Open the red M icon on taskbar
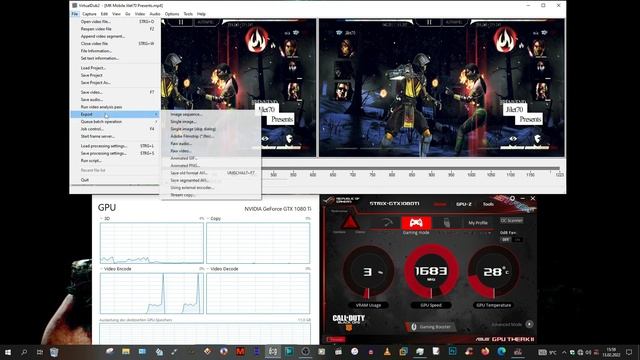Screen dimensions: 640x360 pyautogui.click(x=240, y=351)
